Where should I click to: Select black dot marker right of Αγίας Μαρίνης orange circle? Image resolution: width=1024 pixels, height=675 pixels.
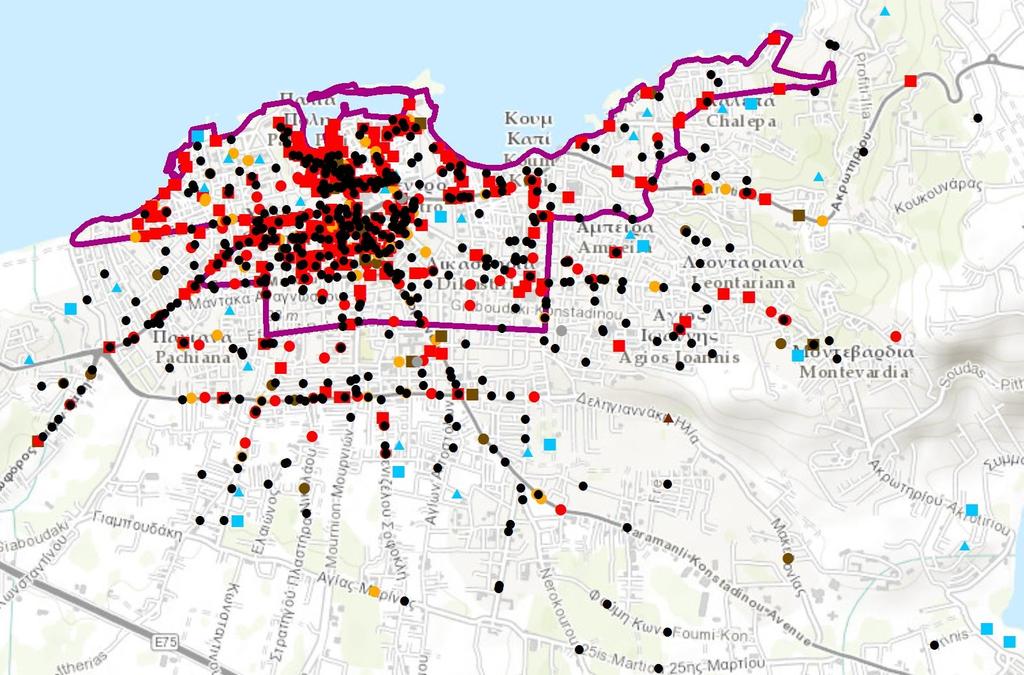point(405,601)
